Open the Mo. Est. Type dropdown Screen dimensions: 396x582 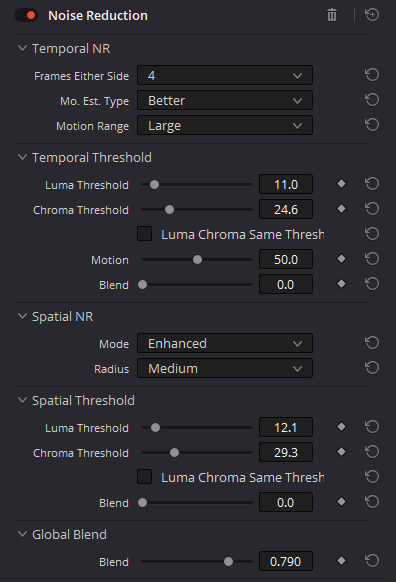tap(225, 100)
